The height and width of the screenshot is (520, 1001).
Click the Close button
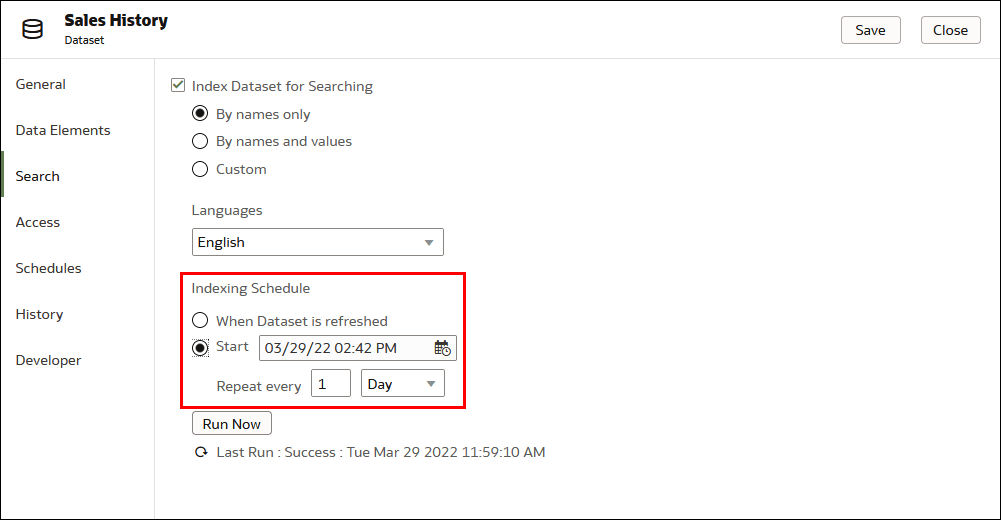951,30
